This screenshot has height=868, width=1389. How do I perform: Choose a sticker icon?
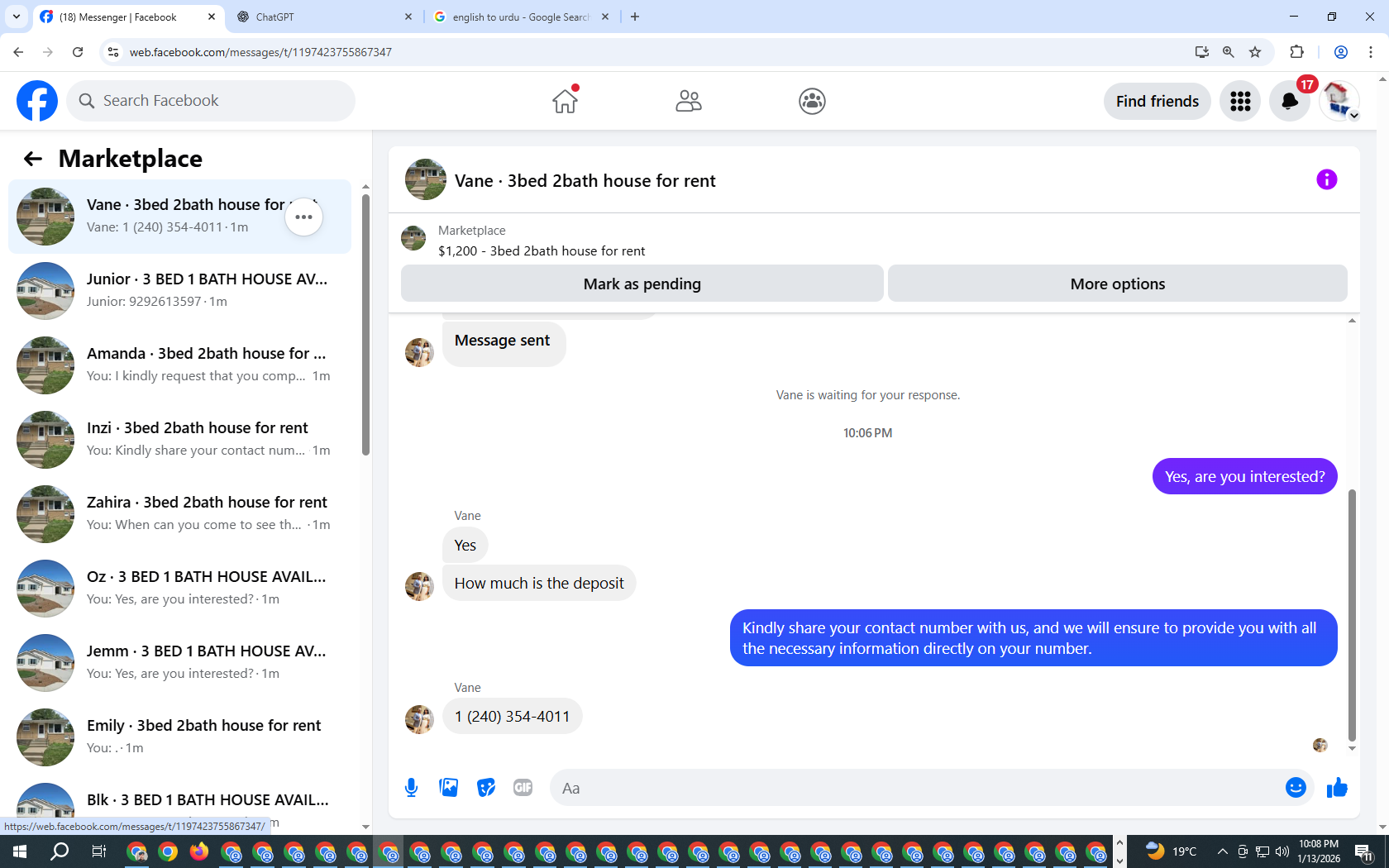(486, 788)
